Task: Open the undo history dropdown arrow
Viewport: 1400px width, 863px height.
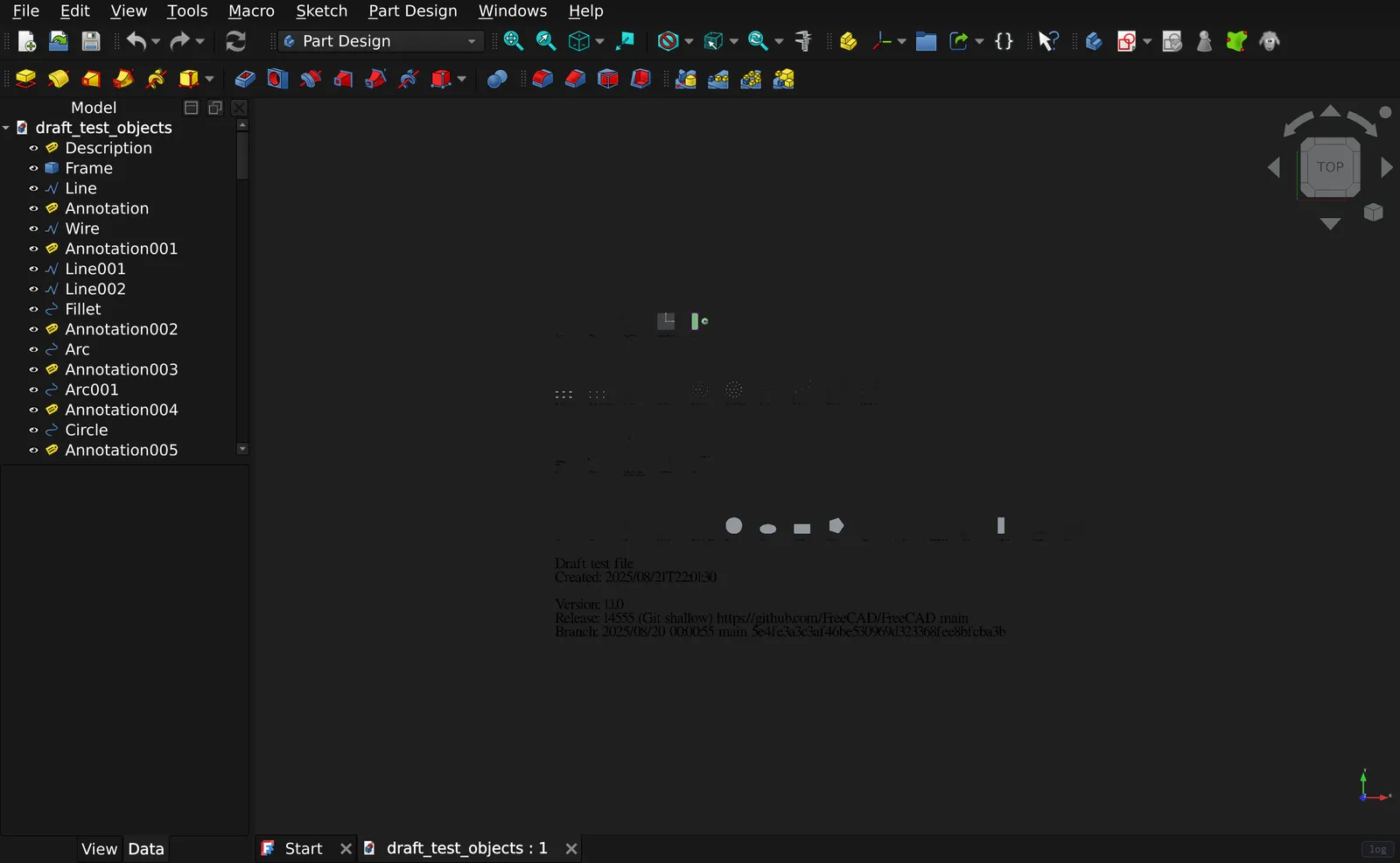Action: point(156,41)
